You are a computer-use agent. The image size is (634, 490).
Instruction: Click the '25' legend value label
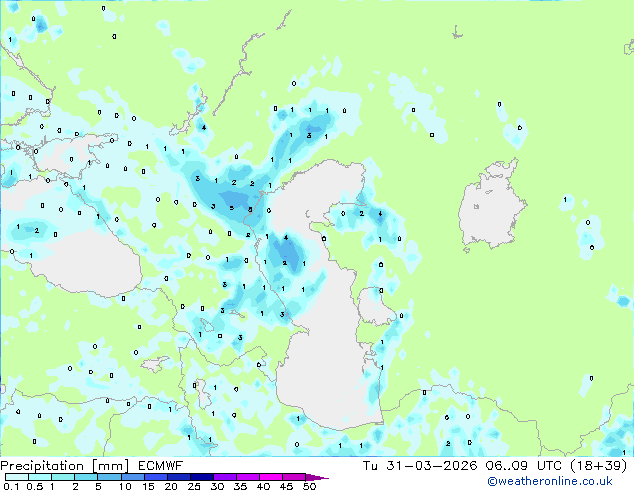pyautogui.click(x=194, y=486)
